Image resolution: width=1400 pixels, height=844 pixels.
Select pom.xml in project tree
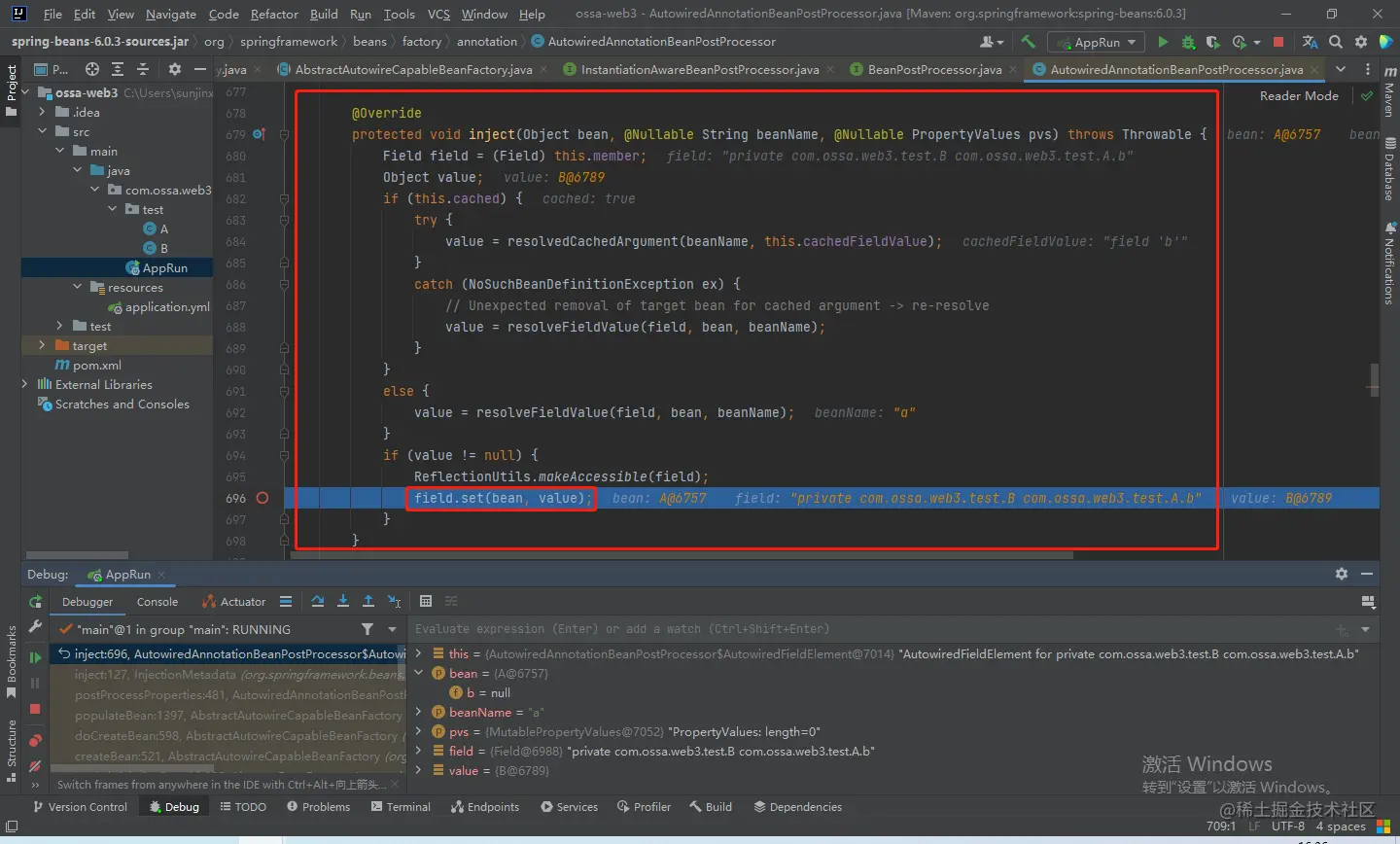pyautogui.click(x=88, y=365)
